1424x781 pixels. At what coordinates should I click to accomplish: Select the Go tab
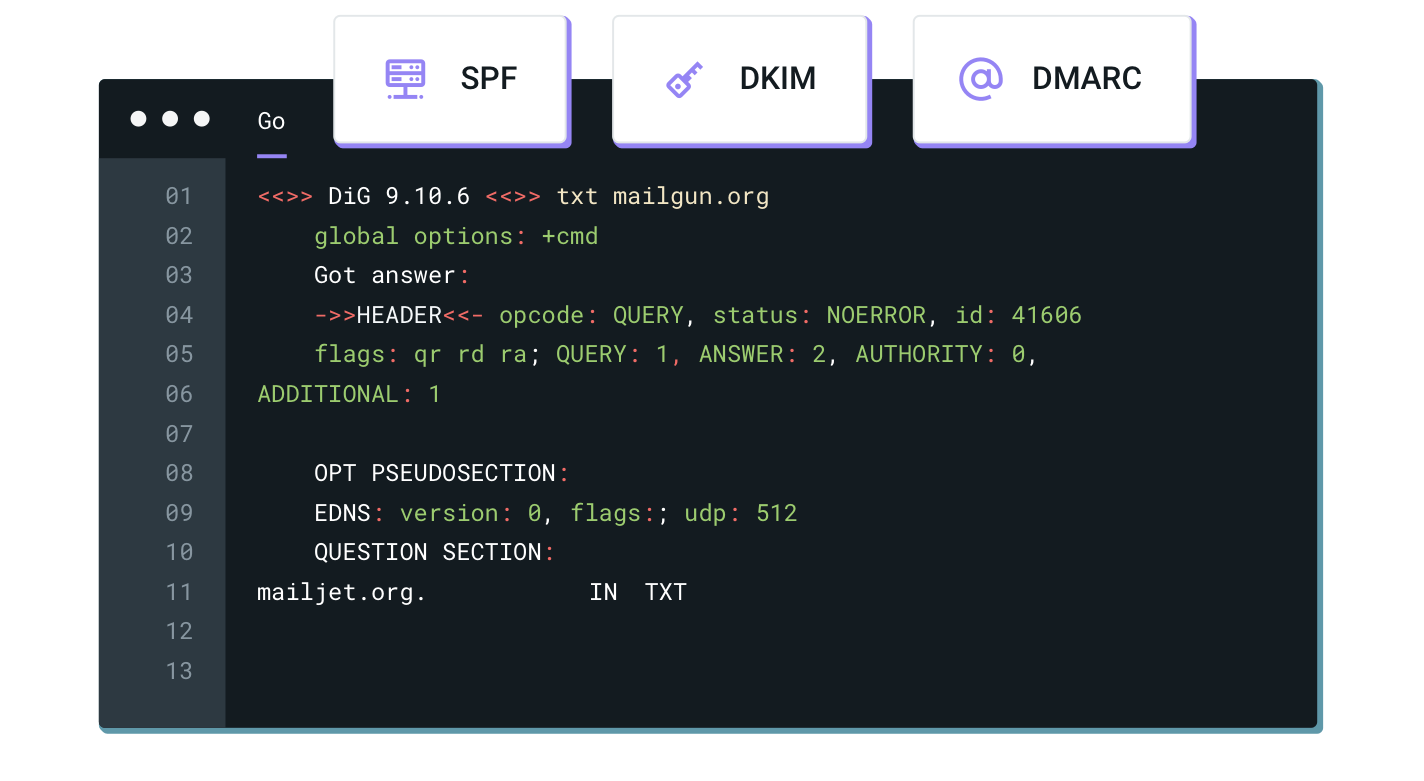pos(272,121)
